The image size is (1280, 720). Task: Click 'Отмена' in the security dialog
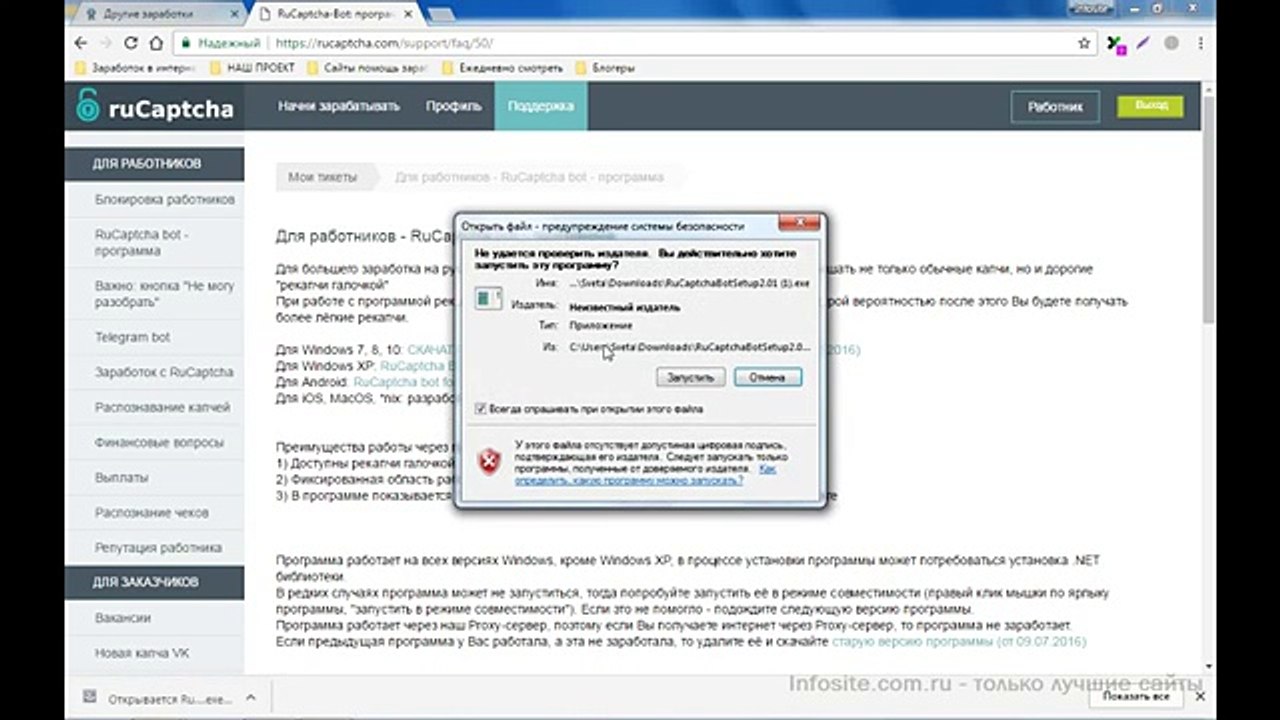tap(768, 377)
